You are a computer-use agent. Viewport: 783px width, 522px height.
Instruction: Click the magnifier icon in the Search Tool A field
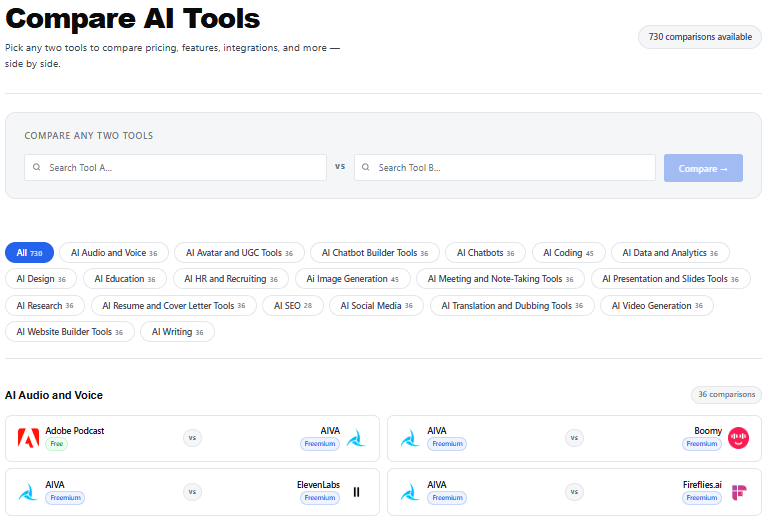[36, 167]
